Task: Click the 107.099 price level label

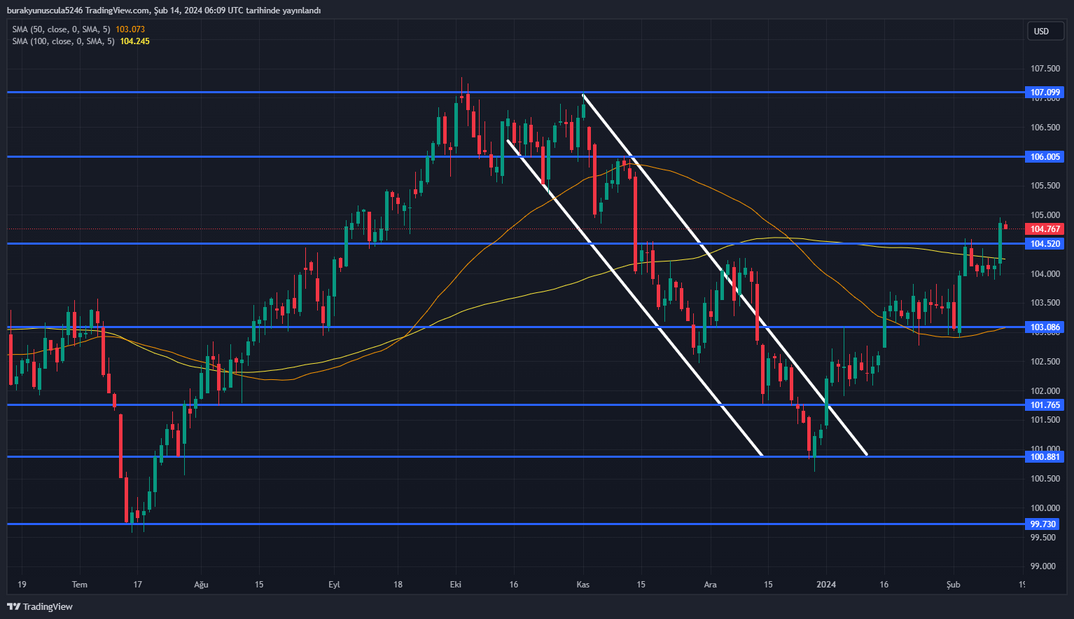Action: point(1045,92)
